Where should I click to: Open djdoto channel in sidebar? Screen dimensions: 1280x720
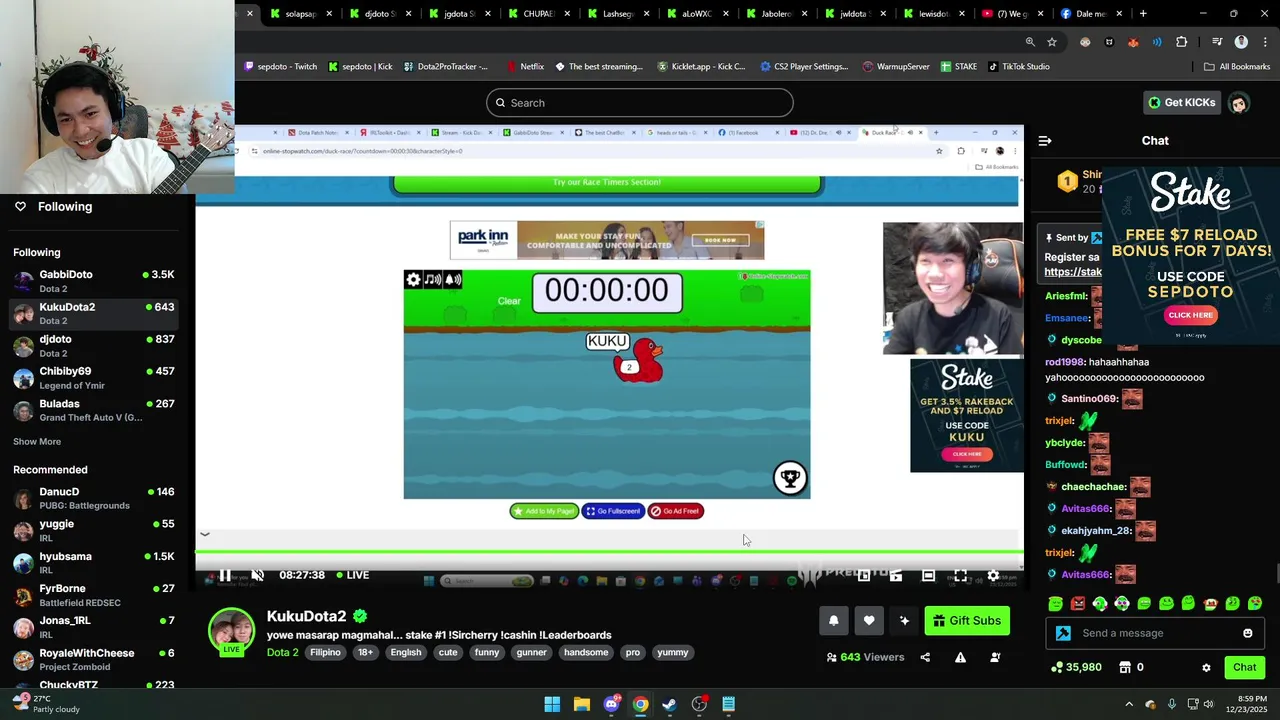point(96,346)
